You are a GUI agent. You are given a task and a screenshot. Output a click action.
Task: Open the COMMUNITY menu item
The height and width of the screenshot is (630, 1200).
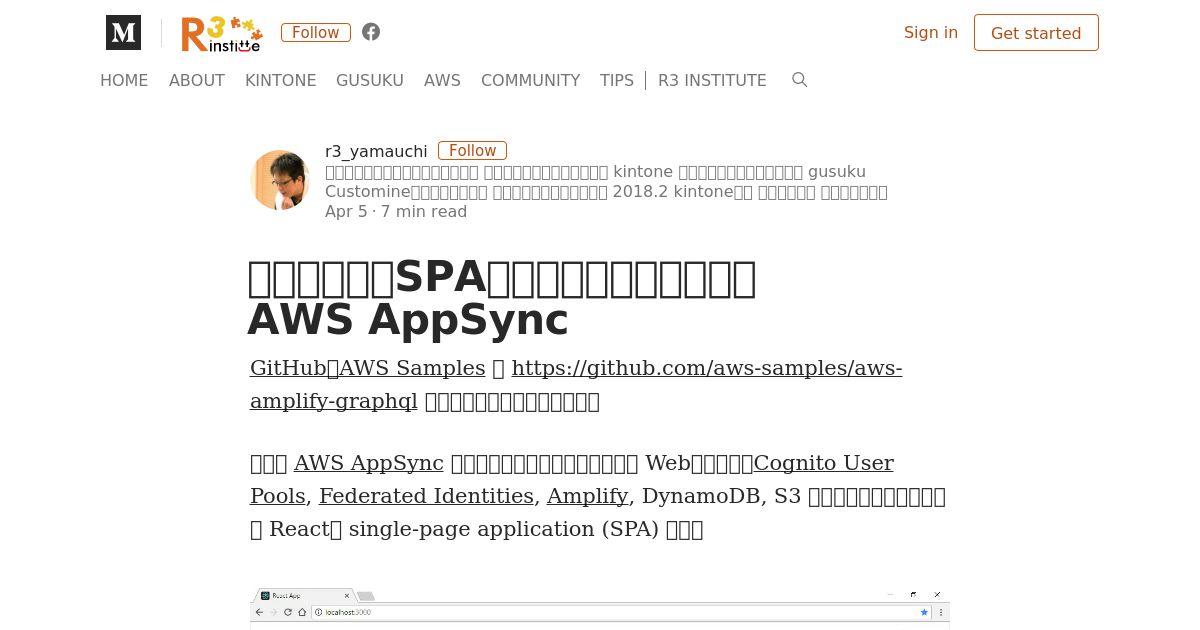tap(530, 80)
